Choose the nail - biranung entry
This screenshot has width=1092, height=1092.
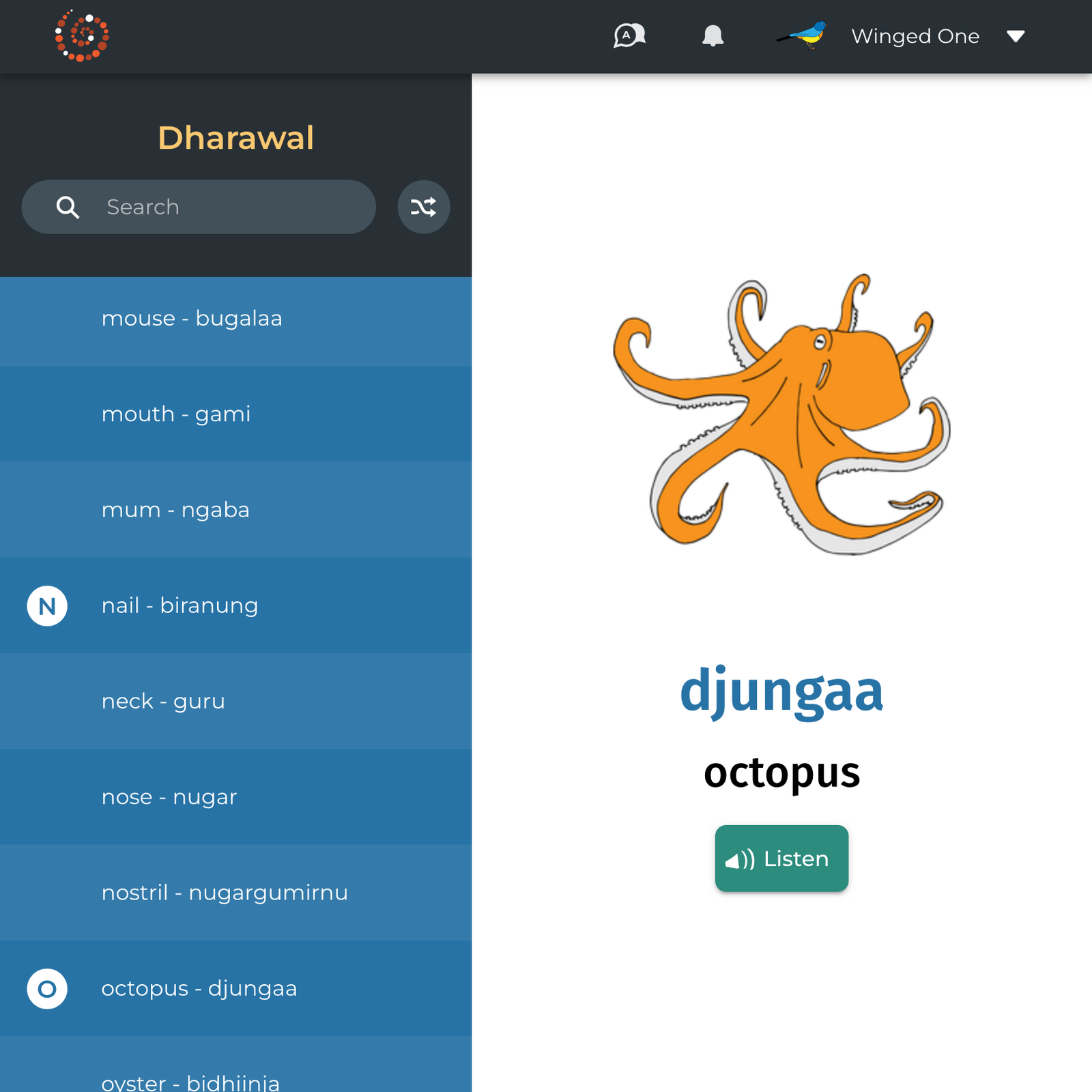click(x=235, y=606)
